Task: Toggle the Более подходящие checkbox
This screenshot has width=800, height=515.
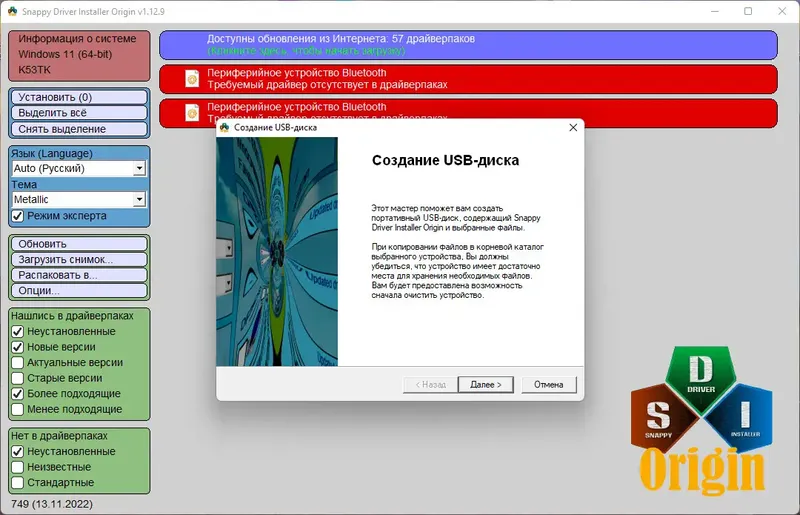Action: point(17,394)
